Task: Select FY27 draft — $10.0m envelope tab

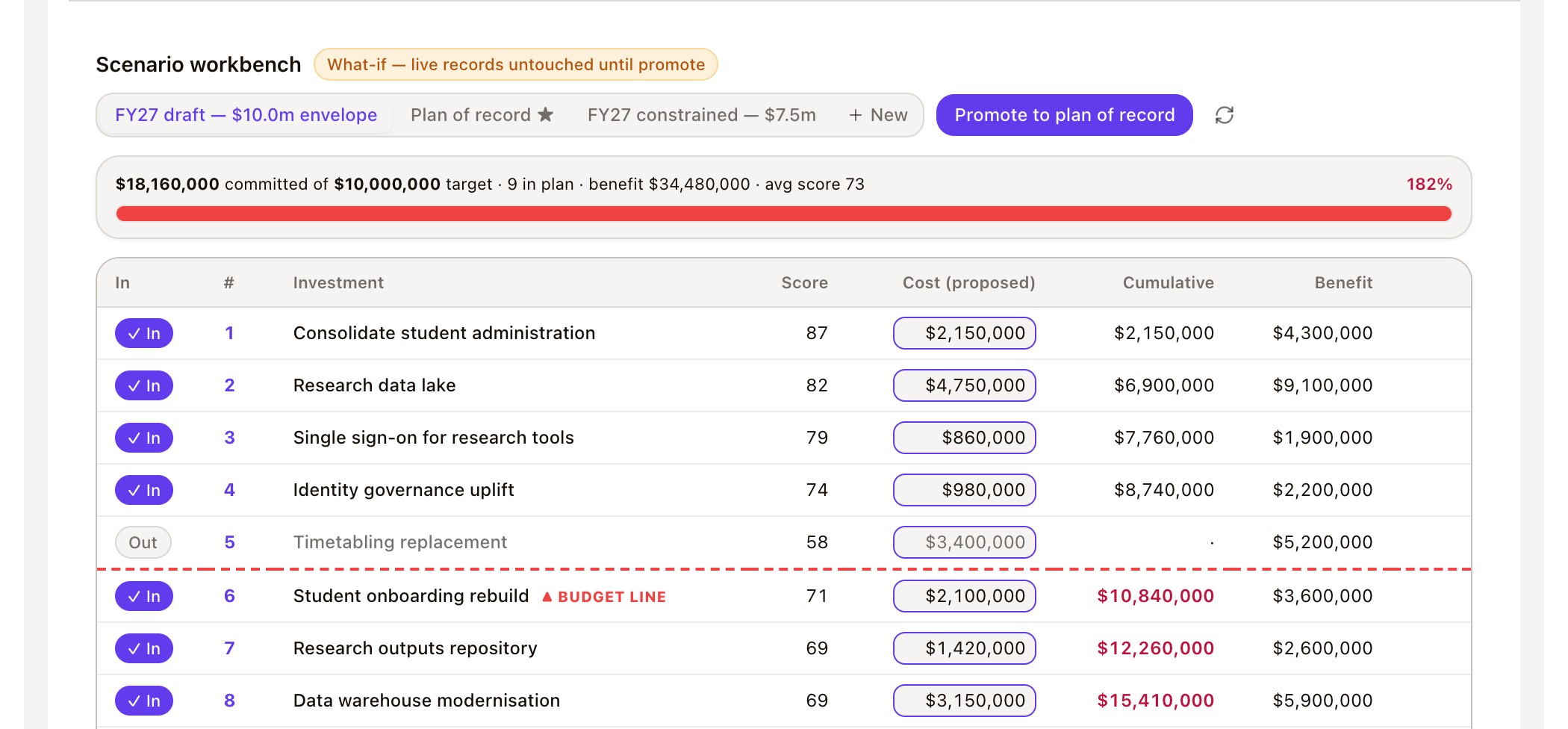Action: [246, 115]
